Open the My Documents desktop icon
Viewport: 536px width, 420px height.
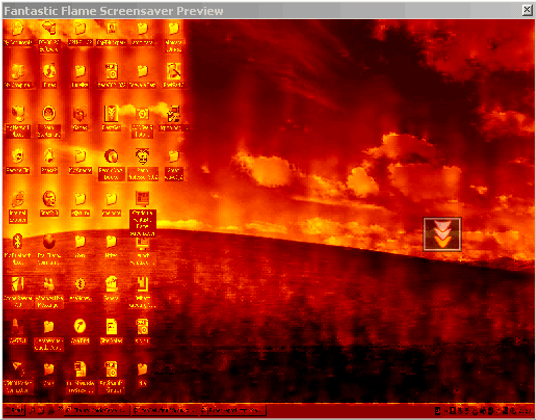pos(17,28)
